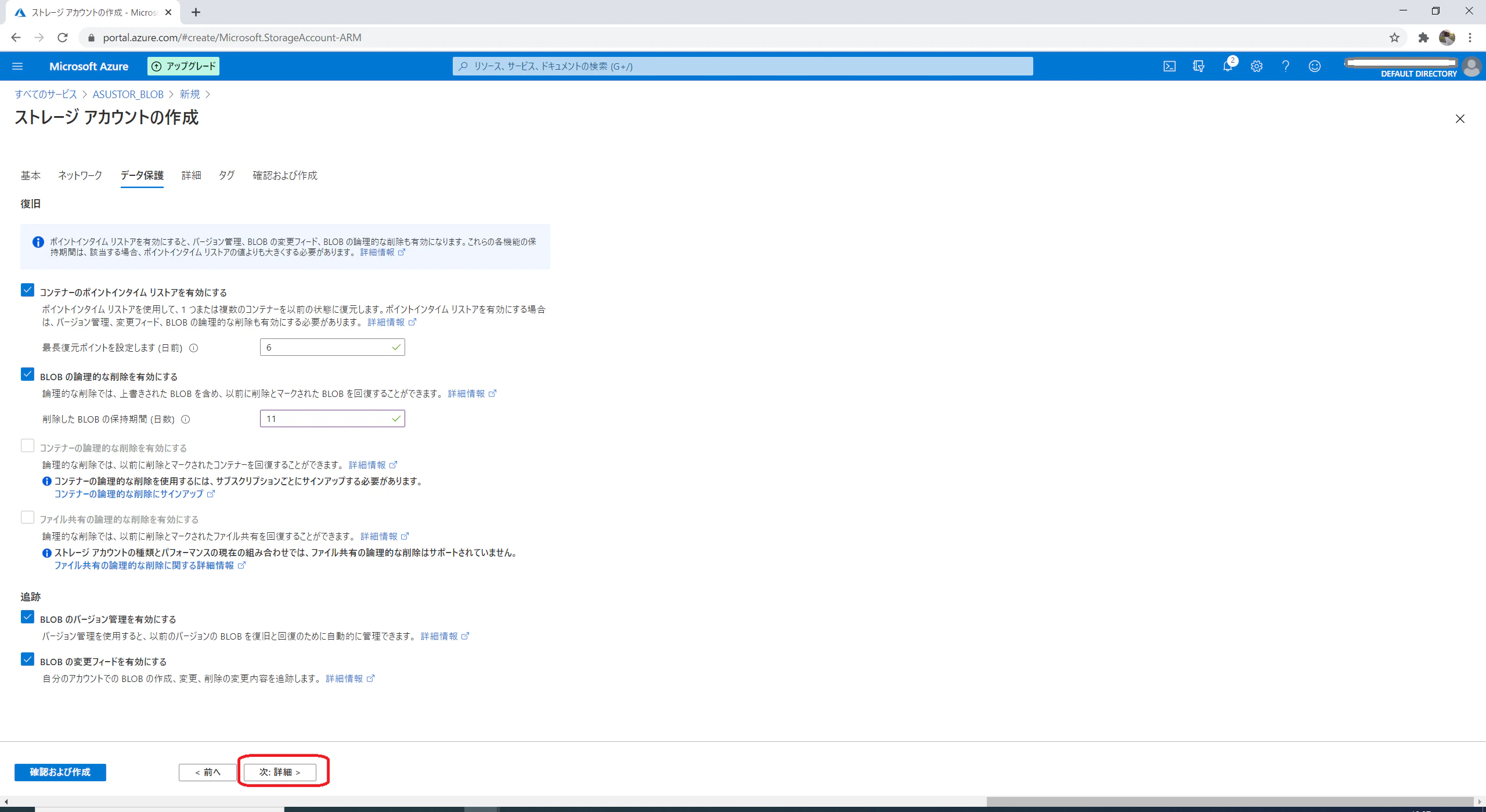Open Cloud Shell from the top bar
Viewport: 1486px width, 812px height.
(1169, 66)
